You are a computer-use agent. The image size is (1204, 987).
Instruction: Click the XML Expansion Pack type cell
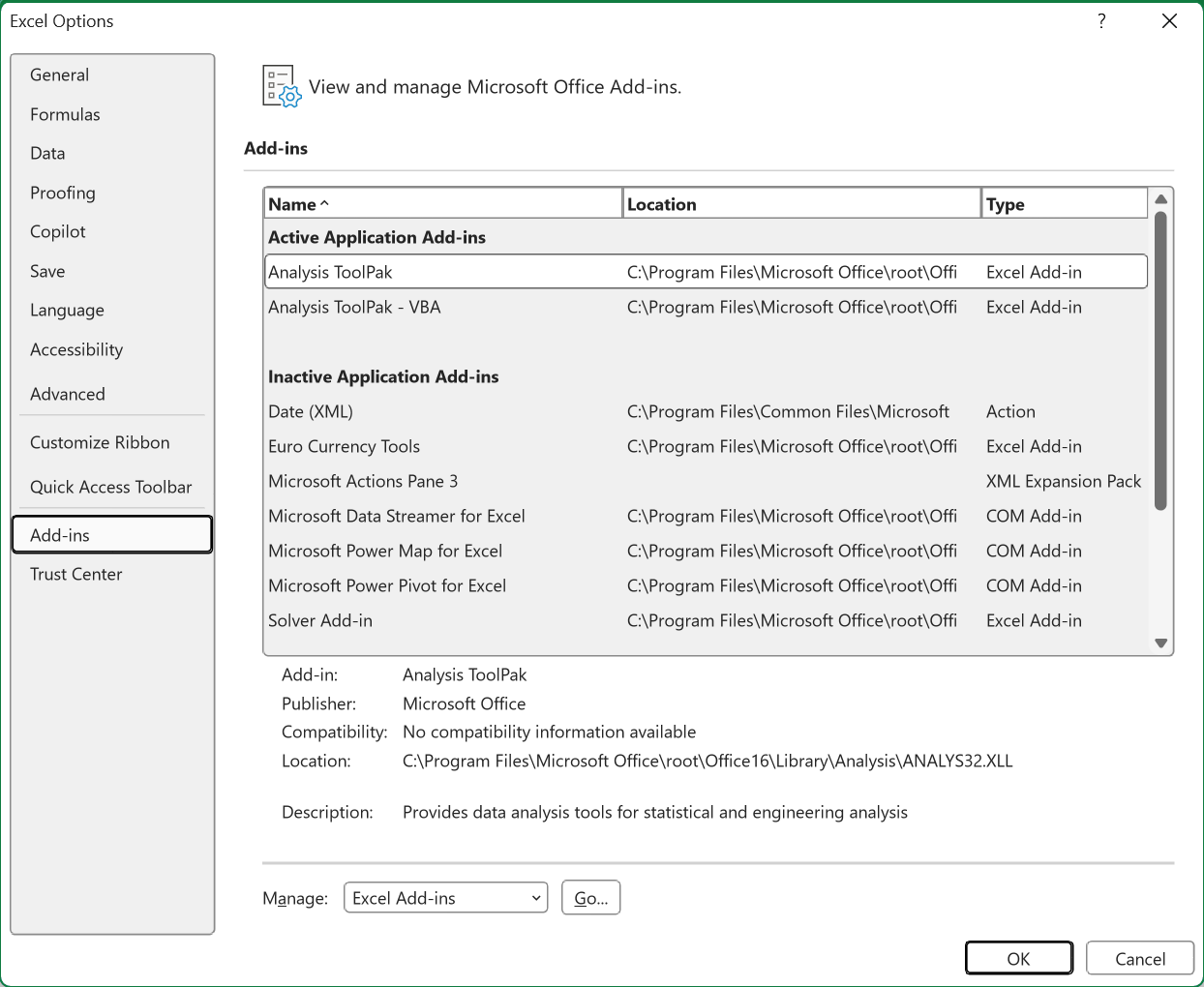(1064, 481)
